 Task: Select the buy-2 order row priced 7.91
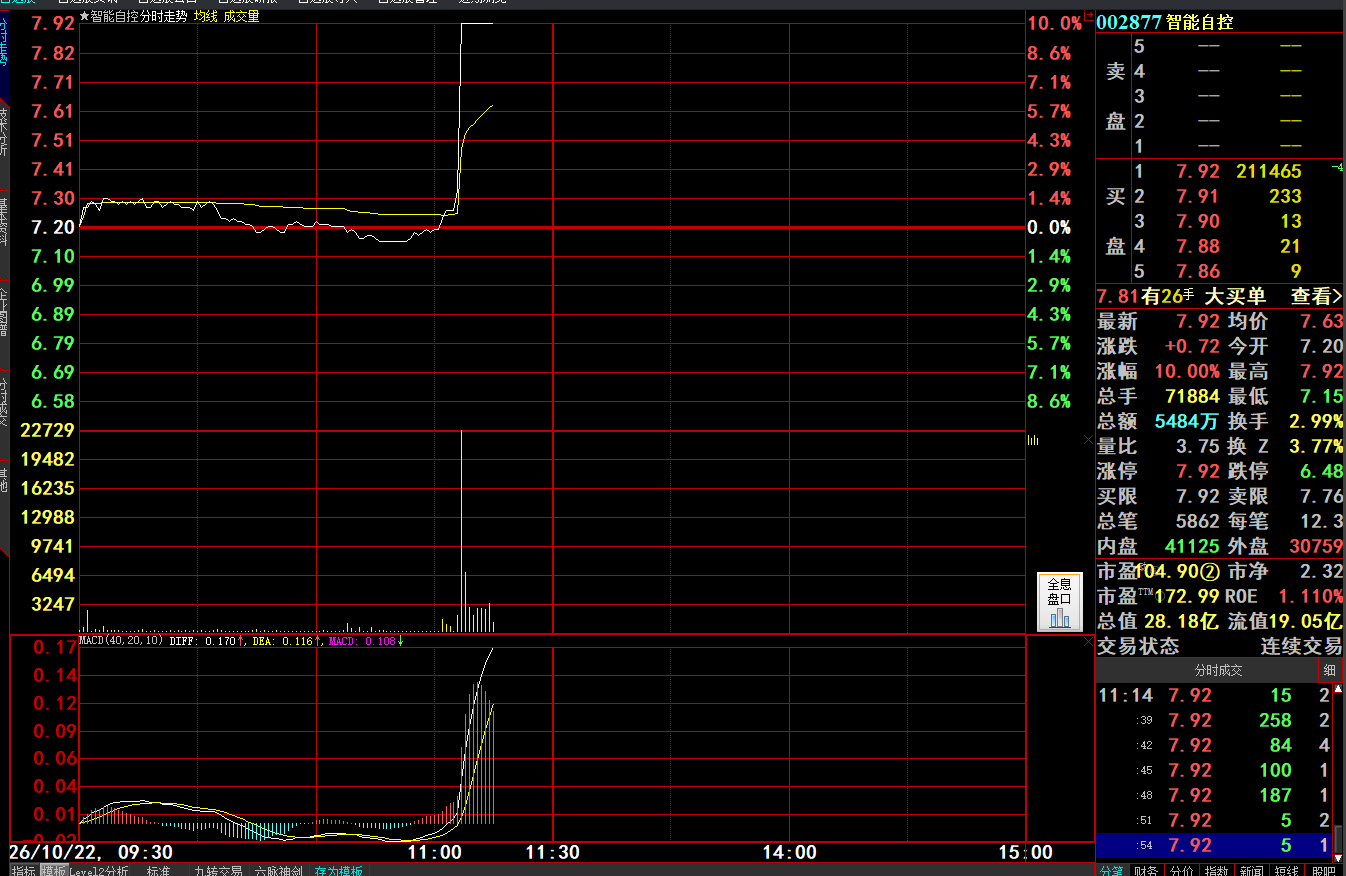pos(1219,196)
